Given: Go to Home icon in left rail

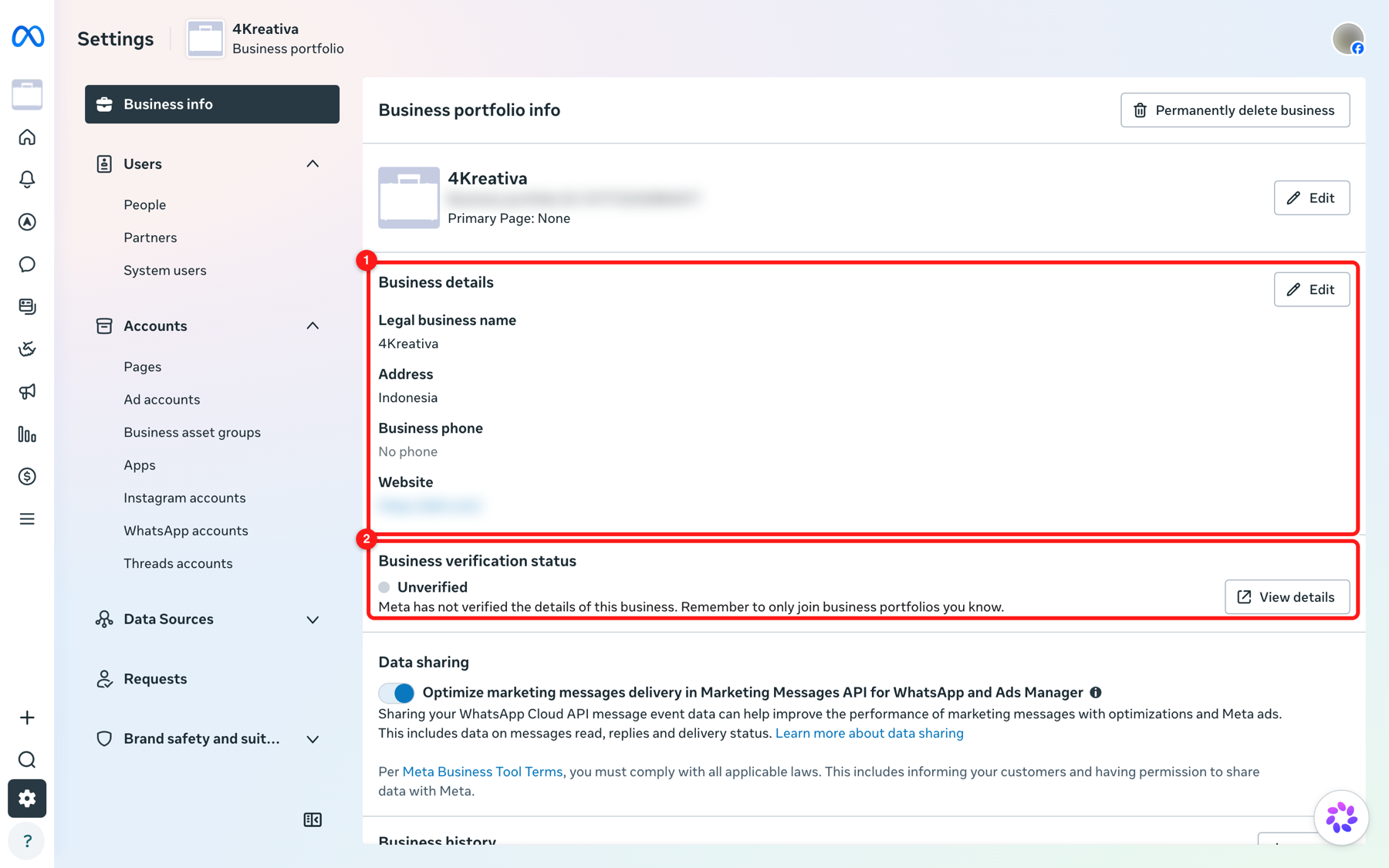Looking at the screenshot, I should pyautogui.click(x=27, y=137).
